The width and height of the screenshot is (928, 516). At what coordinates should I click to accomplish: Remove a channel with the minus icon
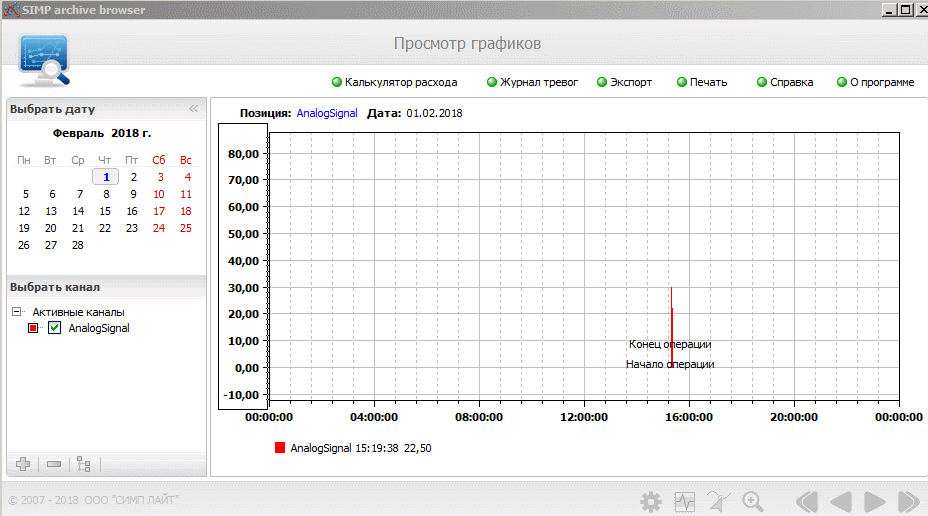tap(54, 464)
